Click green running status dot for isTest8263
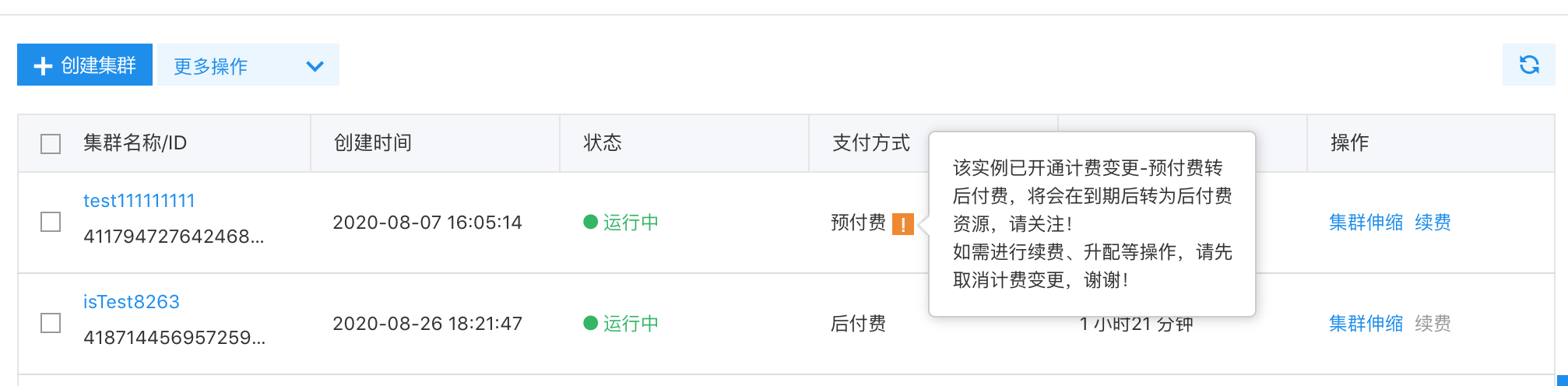 click(x=590, y=323)
